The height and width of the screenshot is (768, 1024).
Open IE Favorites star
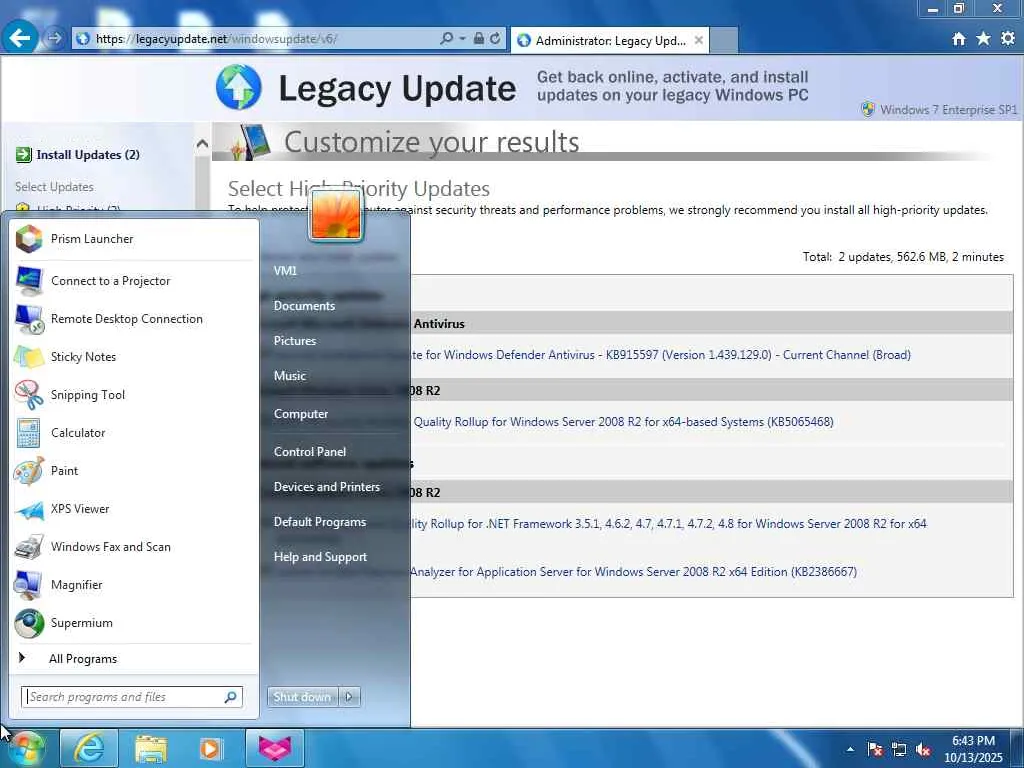tap(984, 39)
